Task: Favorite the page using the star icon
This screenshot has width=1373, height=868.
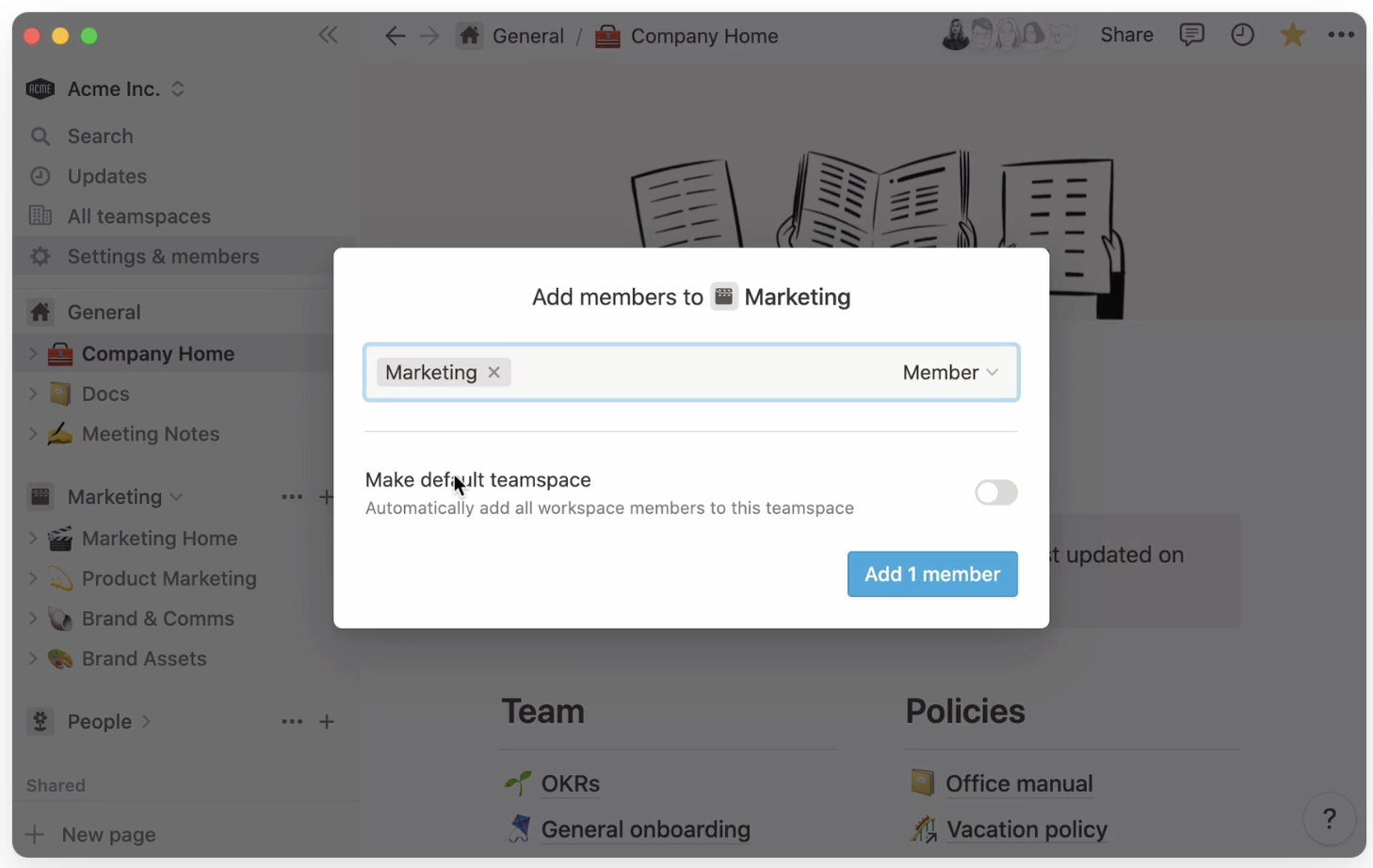Action: coord(1293,34)
